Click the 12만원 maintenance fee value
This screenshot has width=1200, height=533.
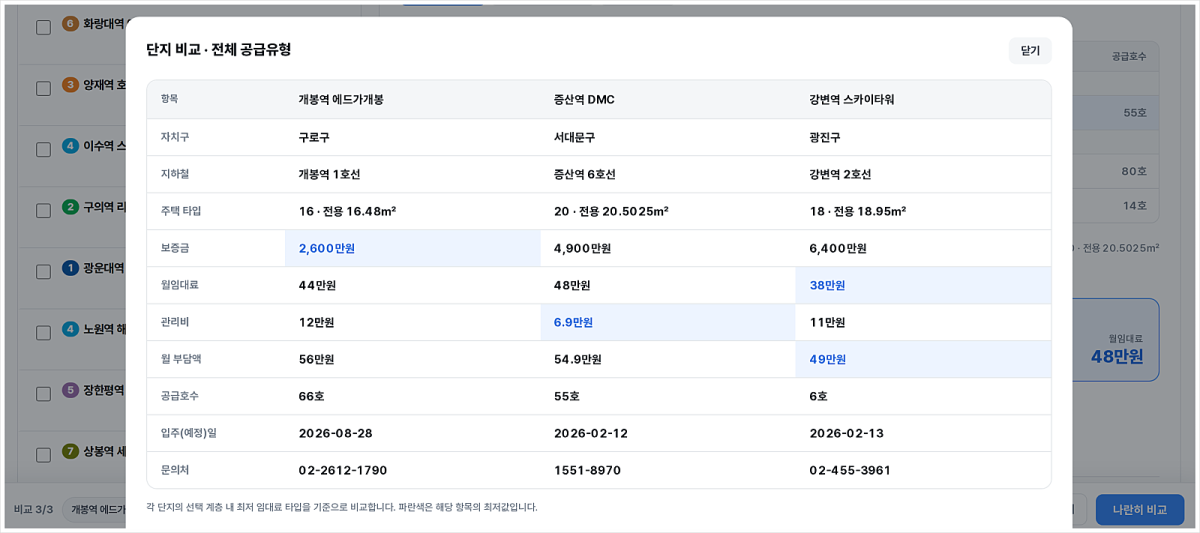pos(316,322)
